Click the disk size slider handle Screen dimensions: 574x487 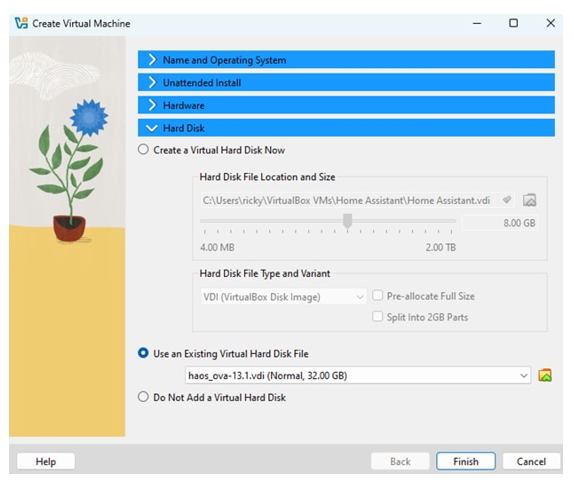(x=347, y=221)
